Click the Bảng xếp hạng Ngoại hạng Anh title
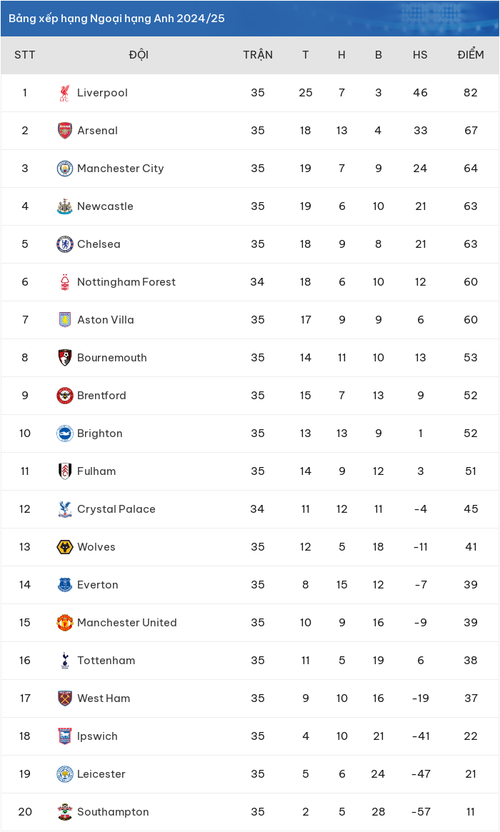Image resolution: width=500 pixels, height=832 pixels. [x=117, y=19]
